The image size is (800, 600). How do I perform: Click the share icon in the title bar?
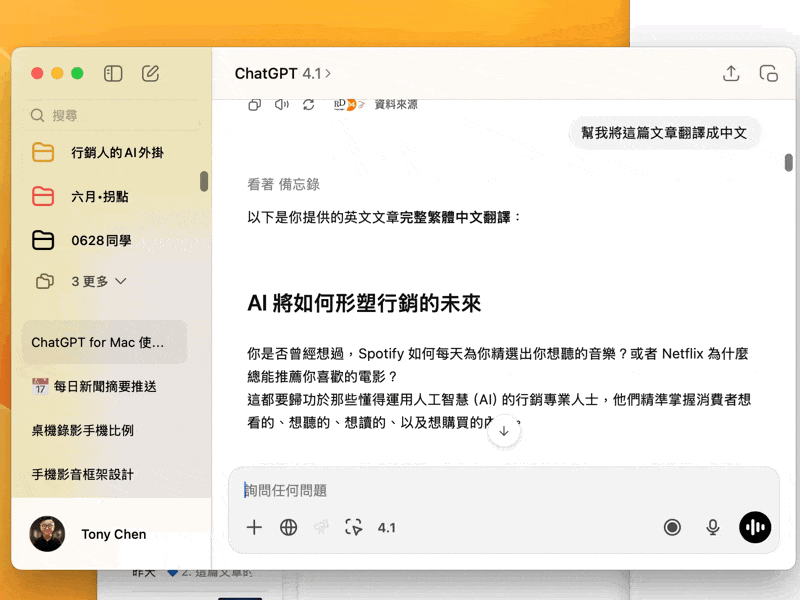point(731,73)
